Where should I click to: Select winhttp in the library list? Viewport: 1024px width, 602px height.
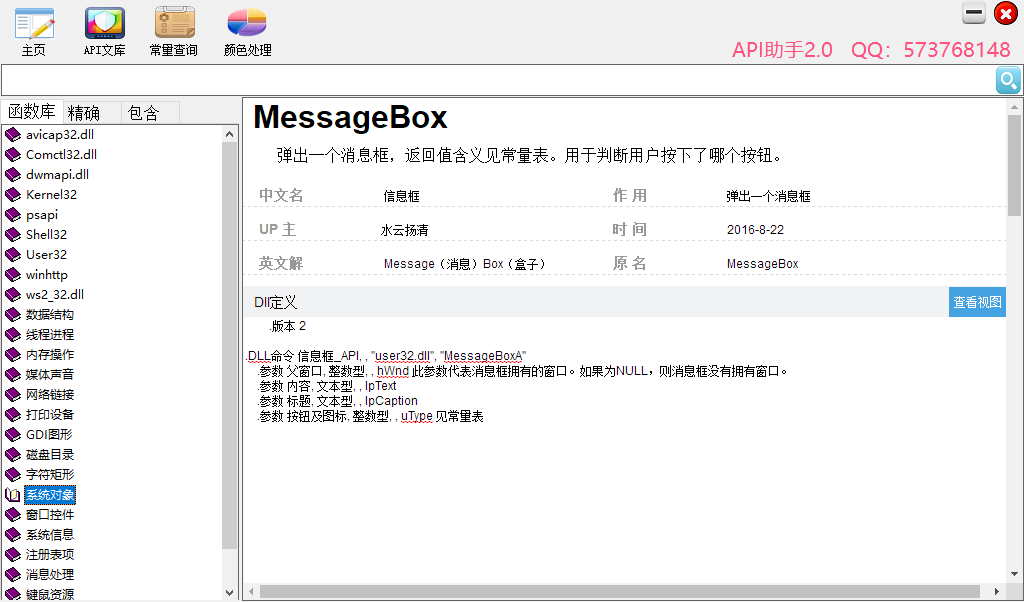[x=47, y=275]
